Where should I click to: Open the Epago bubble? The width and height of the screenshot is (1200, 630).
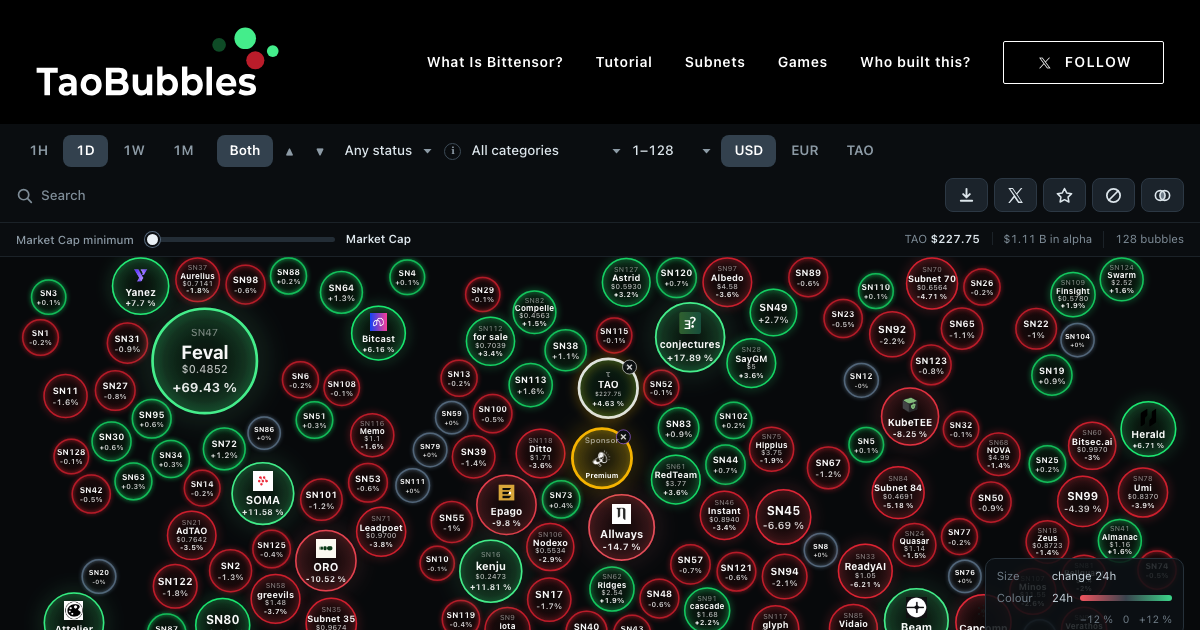(x=506, y=505)
